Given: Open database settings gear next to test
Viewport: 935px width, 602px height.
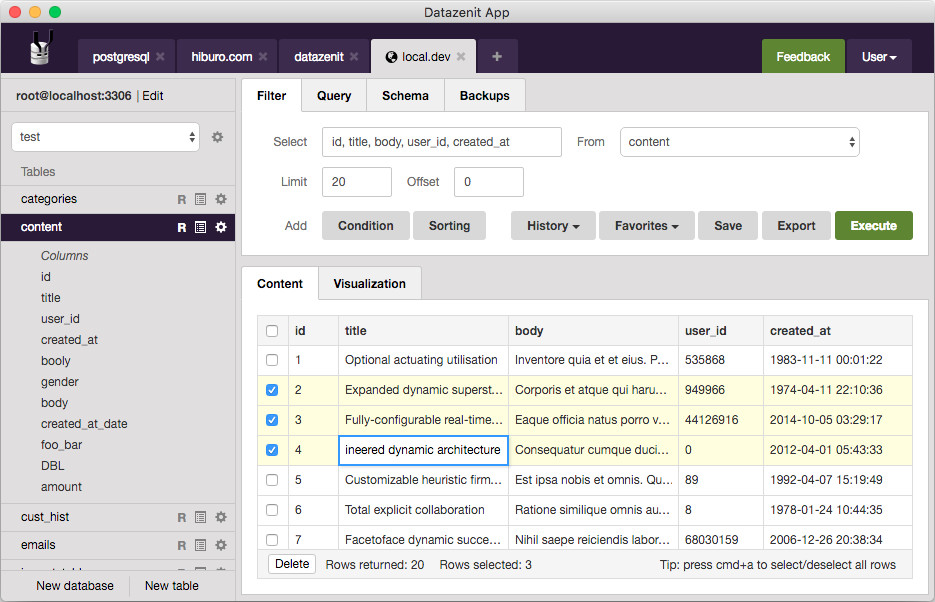Looking at the screenshot, I should 218,137.
